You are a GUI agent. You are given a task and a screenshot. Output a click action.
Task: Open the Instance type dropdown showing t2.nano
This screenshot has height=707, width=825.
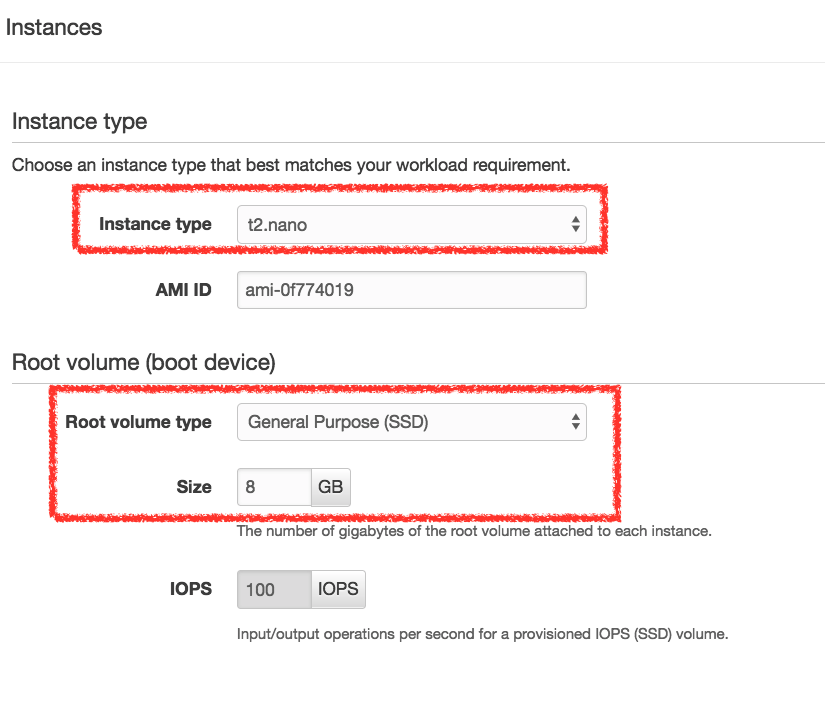coord(411,225)
